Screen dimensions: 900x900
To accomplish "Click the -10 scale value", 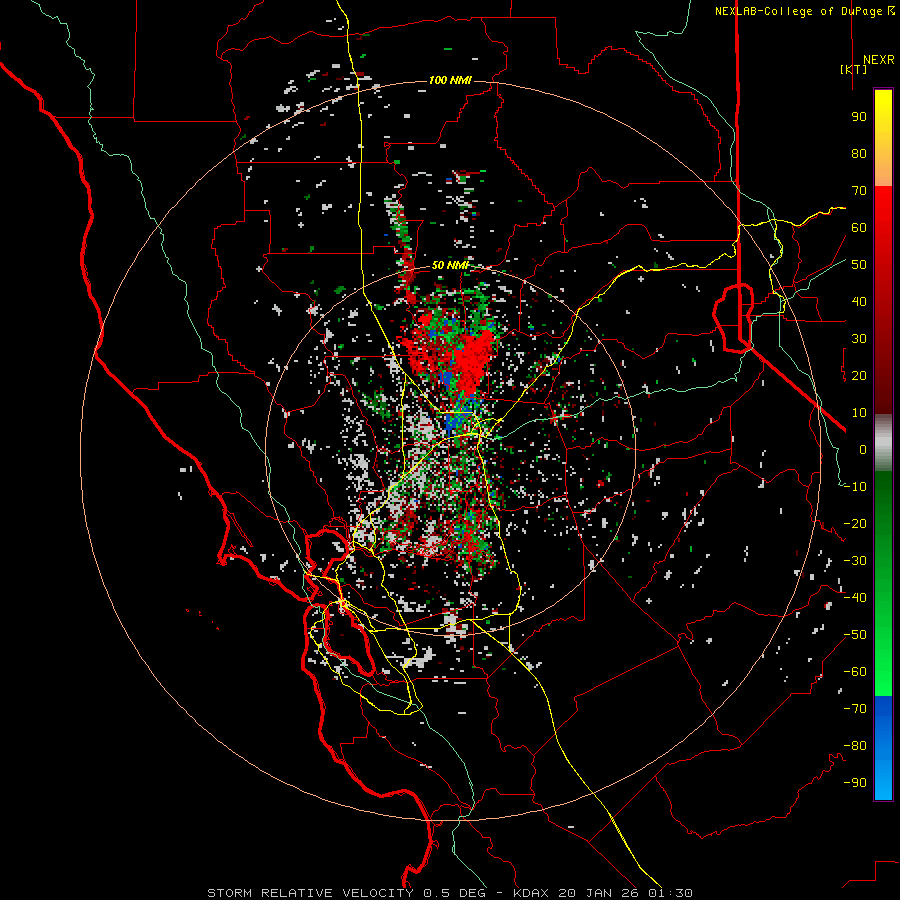I will (855, 487).
